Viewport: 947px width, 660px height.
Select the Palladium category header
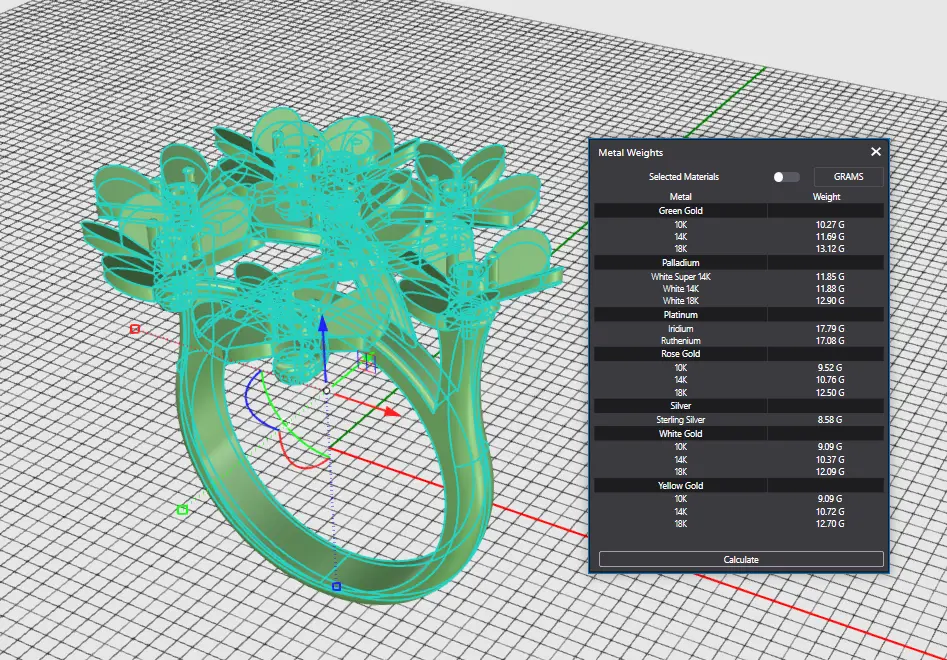680,263
